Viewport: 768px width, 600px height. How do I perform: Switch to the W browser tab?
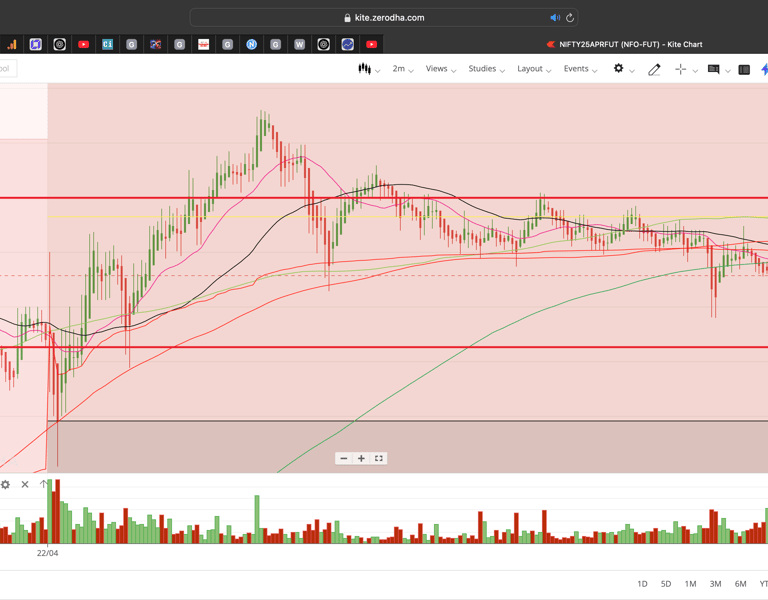(299, 45)
